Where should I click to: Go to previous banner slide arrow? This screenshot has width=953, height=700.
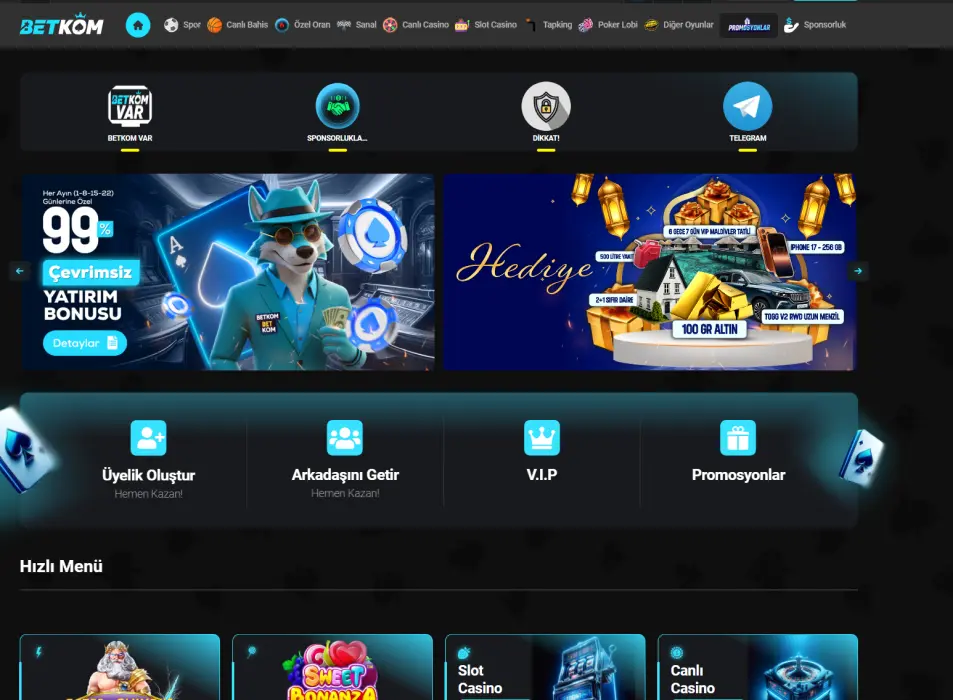point(18,271)
